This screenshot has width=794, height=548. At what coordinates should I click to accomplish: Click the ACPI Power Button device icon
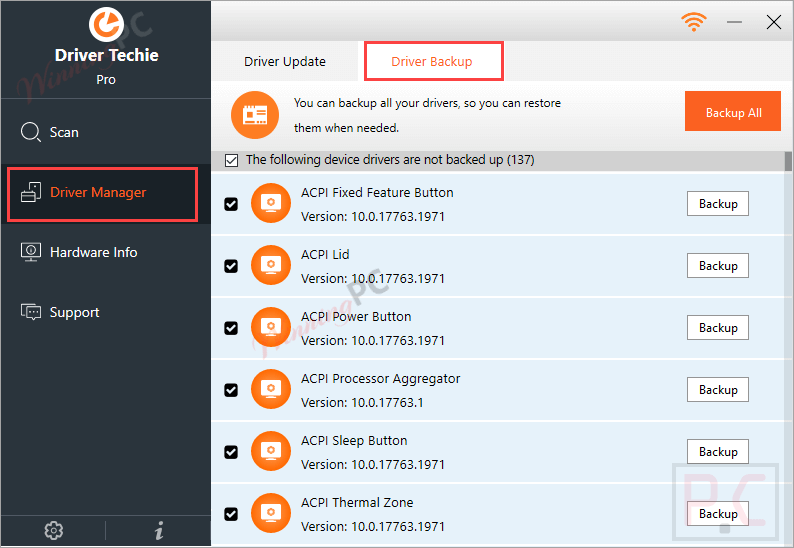(271, 327)
